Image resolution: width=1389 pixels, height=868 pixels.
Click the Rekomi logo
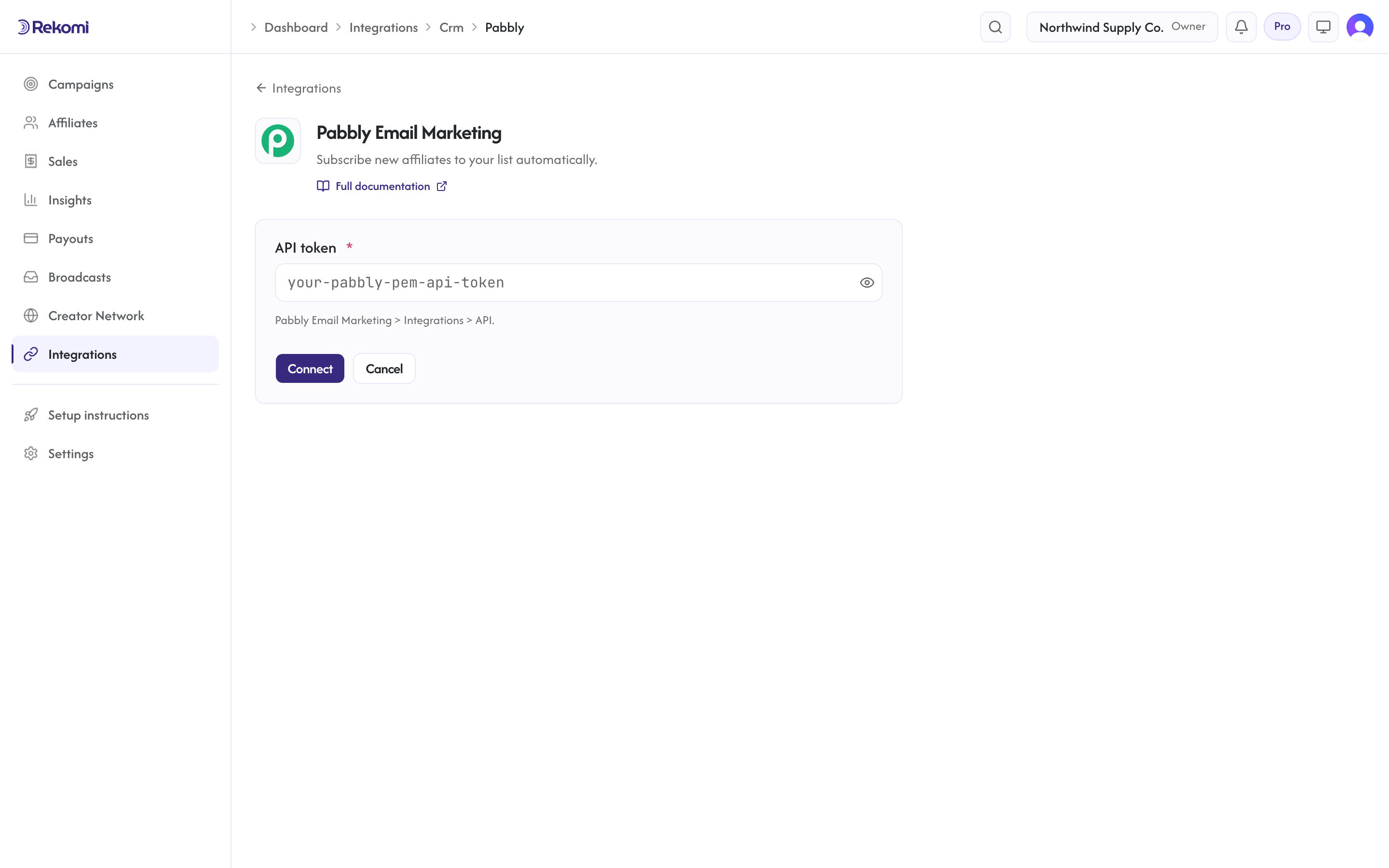tap(53, 27)
